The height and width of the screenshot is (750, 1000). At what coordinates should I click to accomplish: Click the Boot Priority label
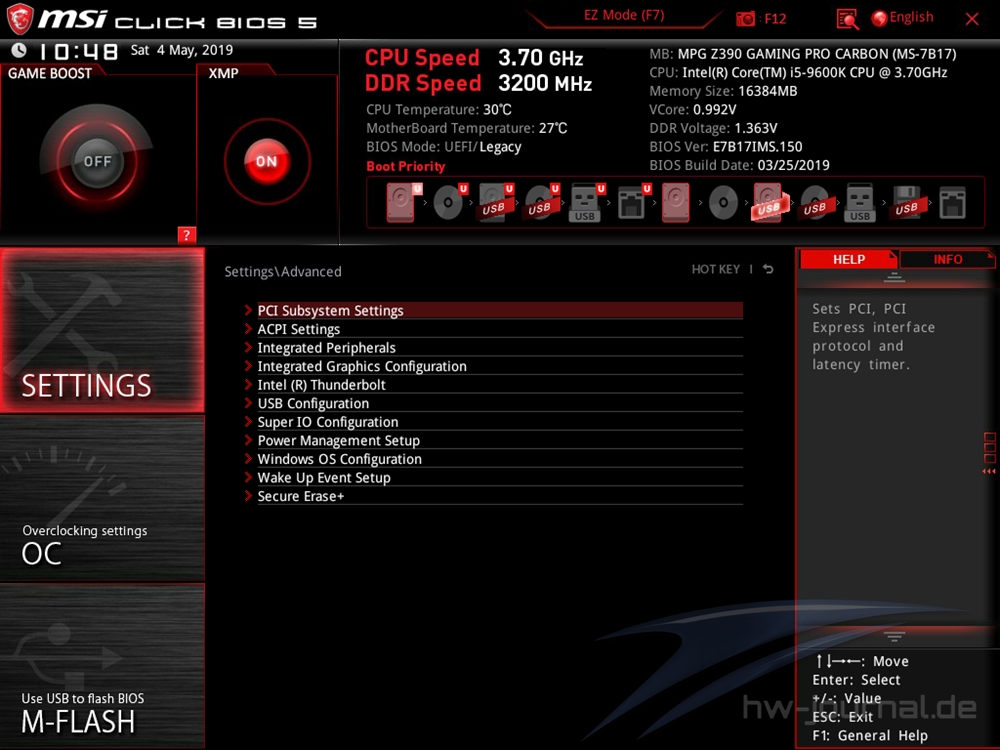(x=406, y=166)
